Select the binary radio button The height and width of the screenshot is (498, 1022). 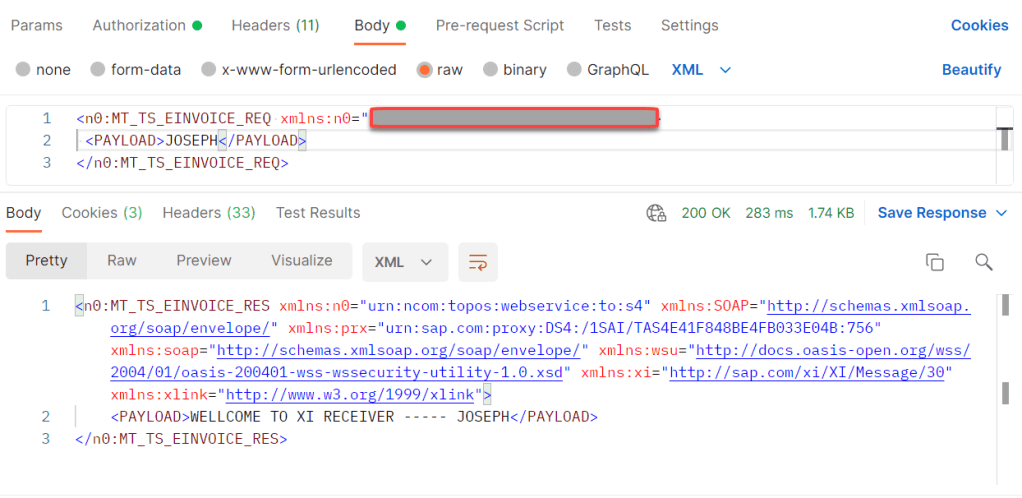[490, 70]
